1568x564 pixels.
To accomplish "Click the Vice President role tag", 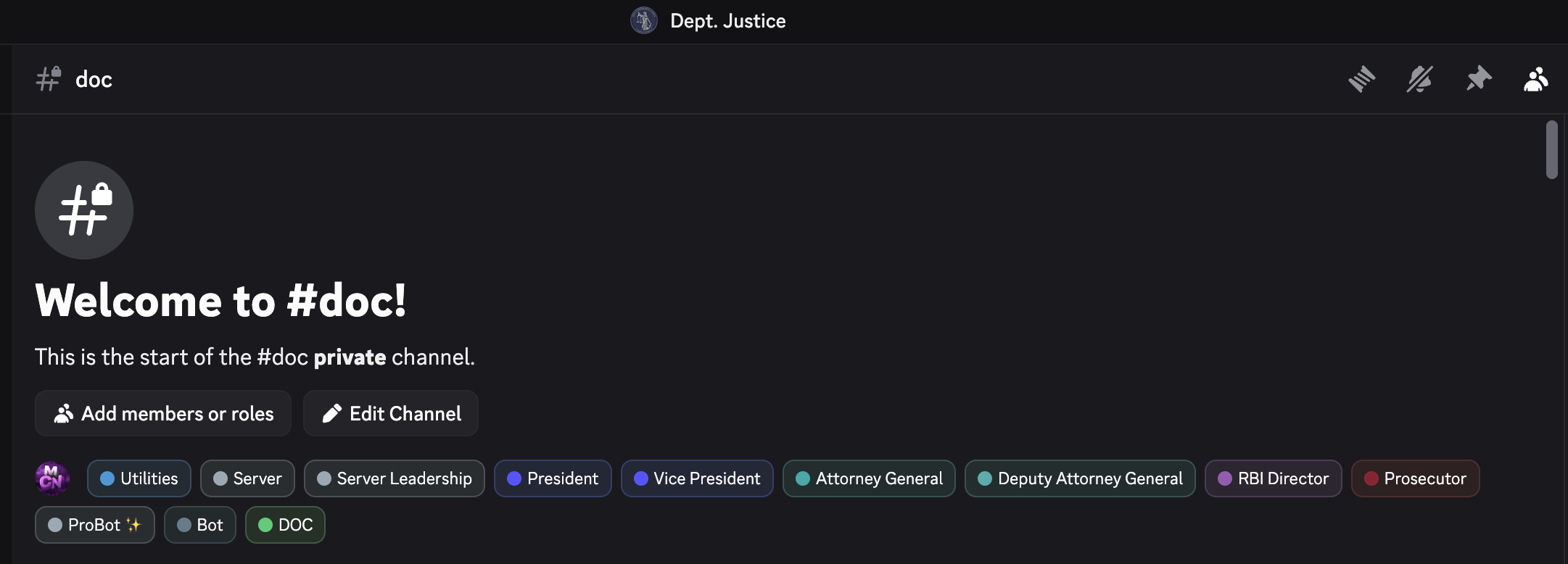I will [697, 478].
